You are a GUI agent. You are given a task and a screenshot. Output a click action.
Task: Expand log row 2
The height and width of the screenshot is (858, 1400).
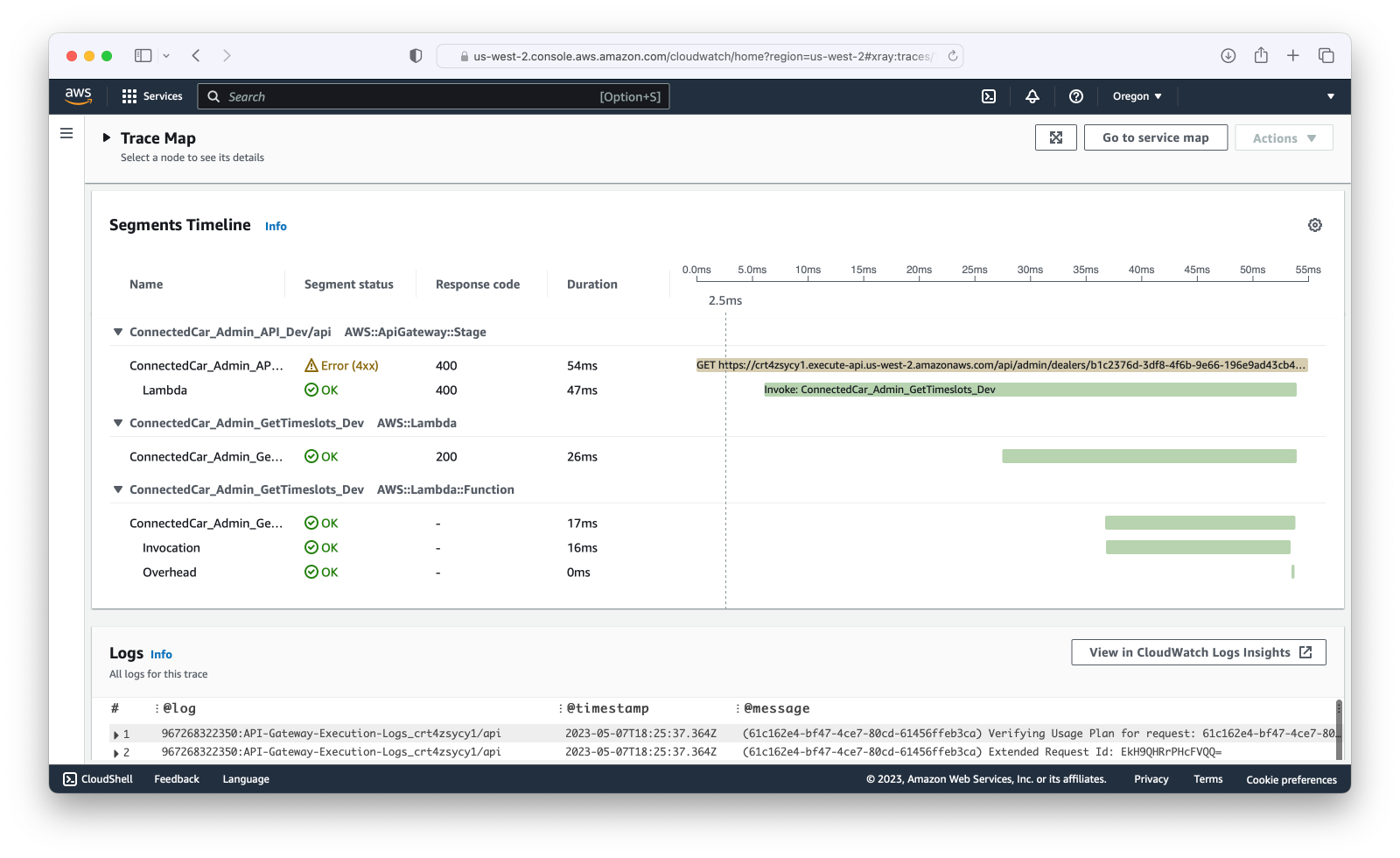115,753
